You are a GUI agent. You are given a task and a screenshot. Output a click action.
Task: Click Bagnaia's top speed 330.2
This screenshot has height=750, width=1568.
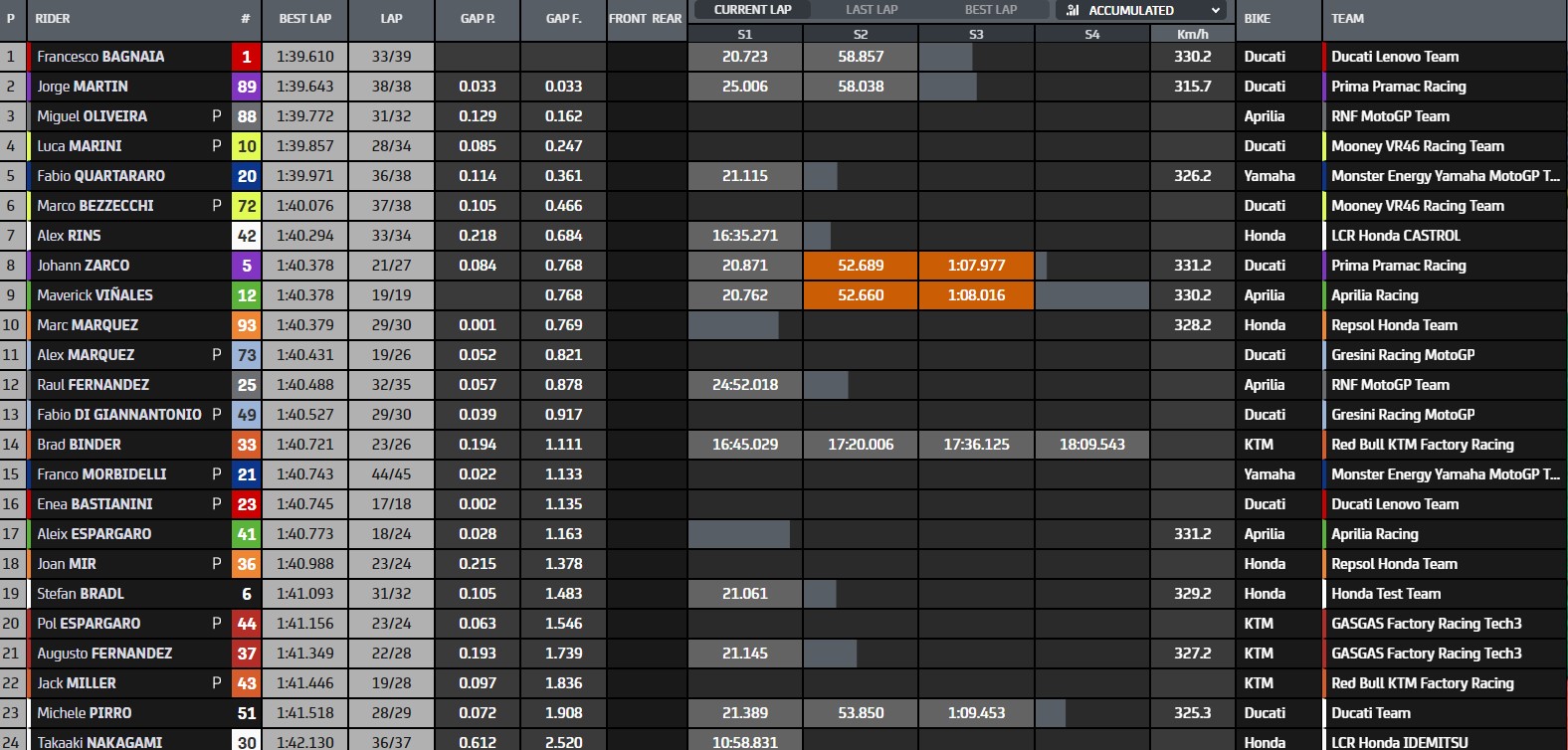click(x=1192, y=57)
